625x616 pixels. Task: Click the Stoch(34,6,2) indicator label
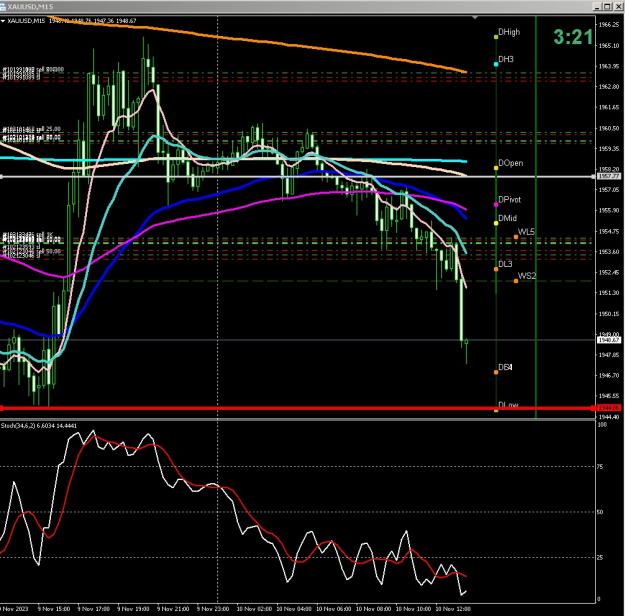click(39, 425)
